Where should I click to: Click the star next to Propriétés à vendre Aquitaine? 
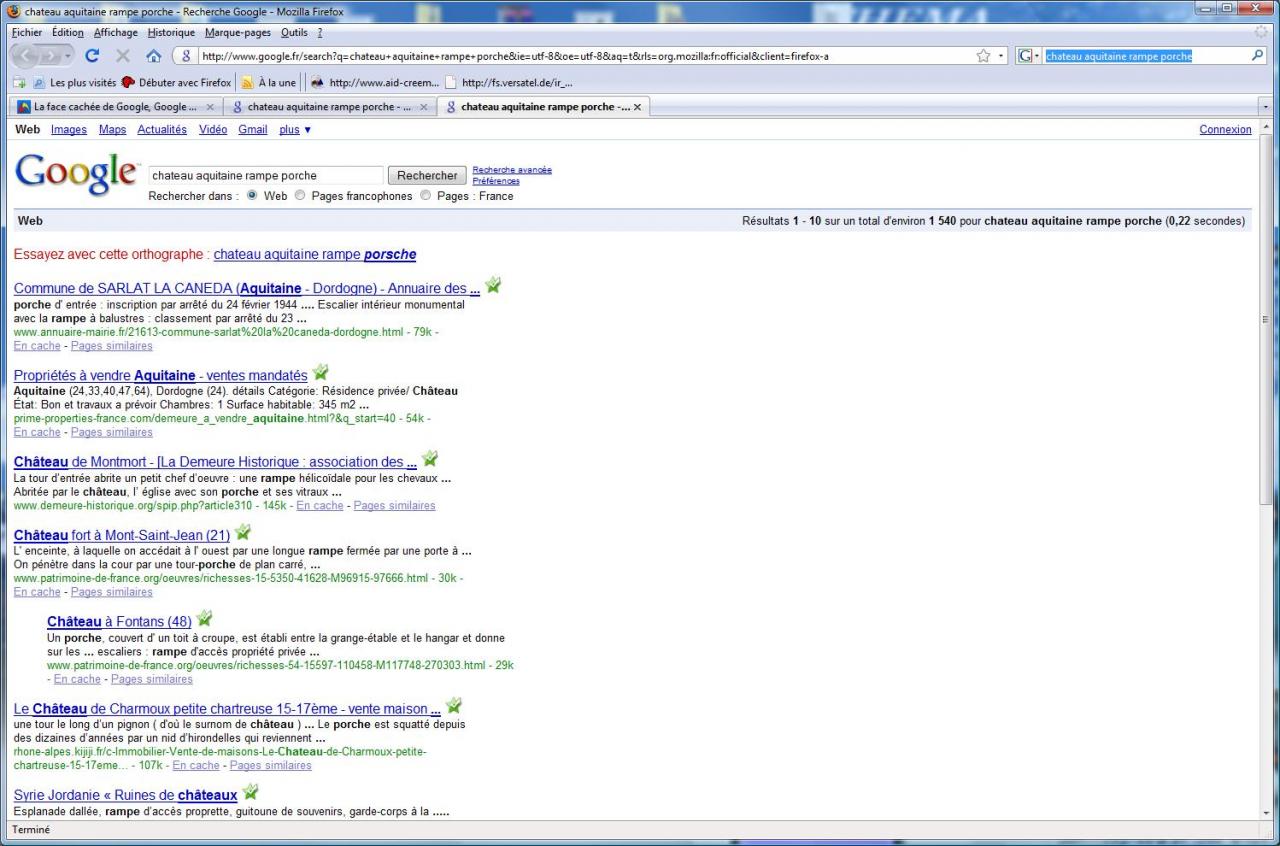pyautogui.click(x=320, y=373)
